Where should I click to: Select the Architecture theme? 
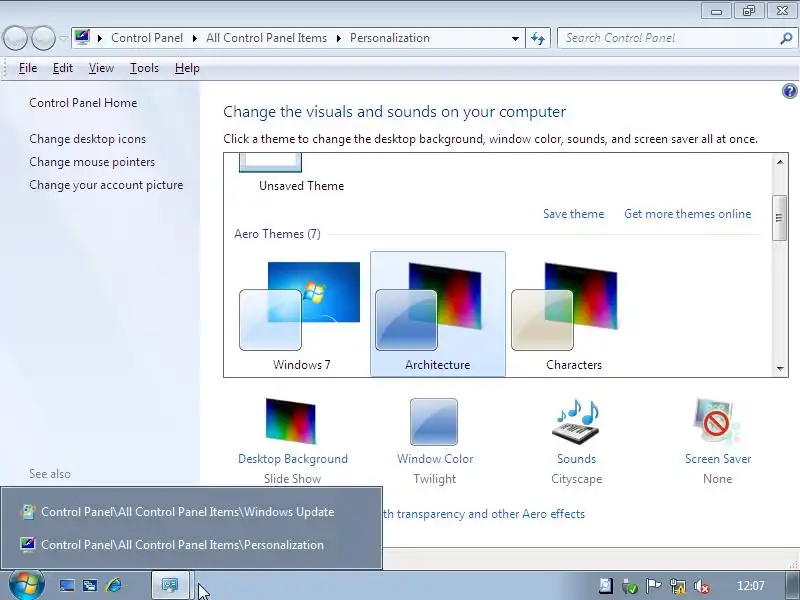point(438,314)
